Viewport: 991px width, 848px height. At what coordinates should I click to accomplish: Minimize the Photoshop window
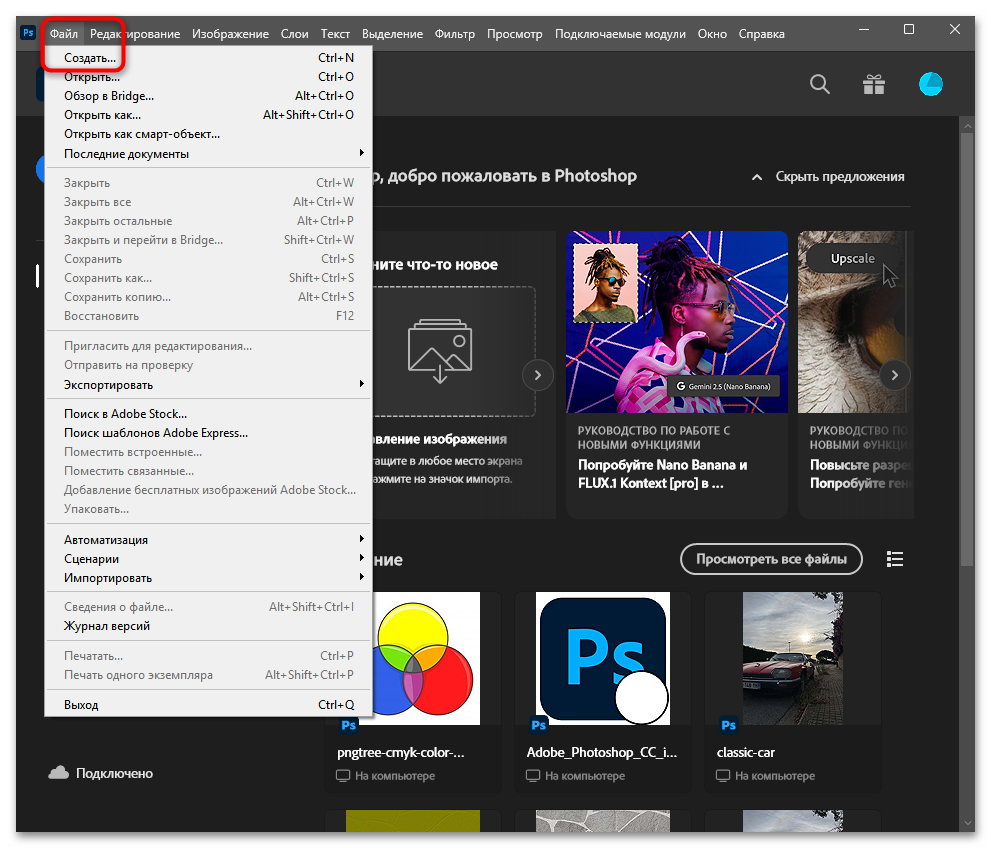[864, 29]
